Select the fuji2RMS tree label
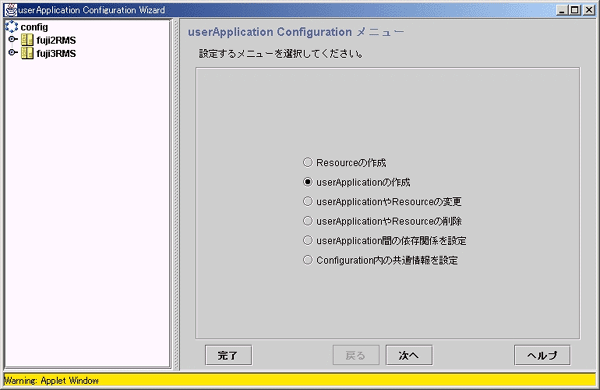Image resolution: width=600 pixels, height=390 pixels. [x=56, y=40]
